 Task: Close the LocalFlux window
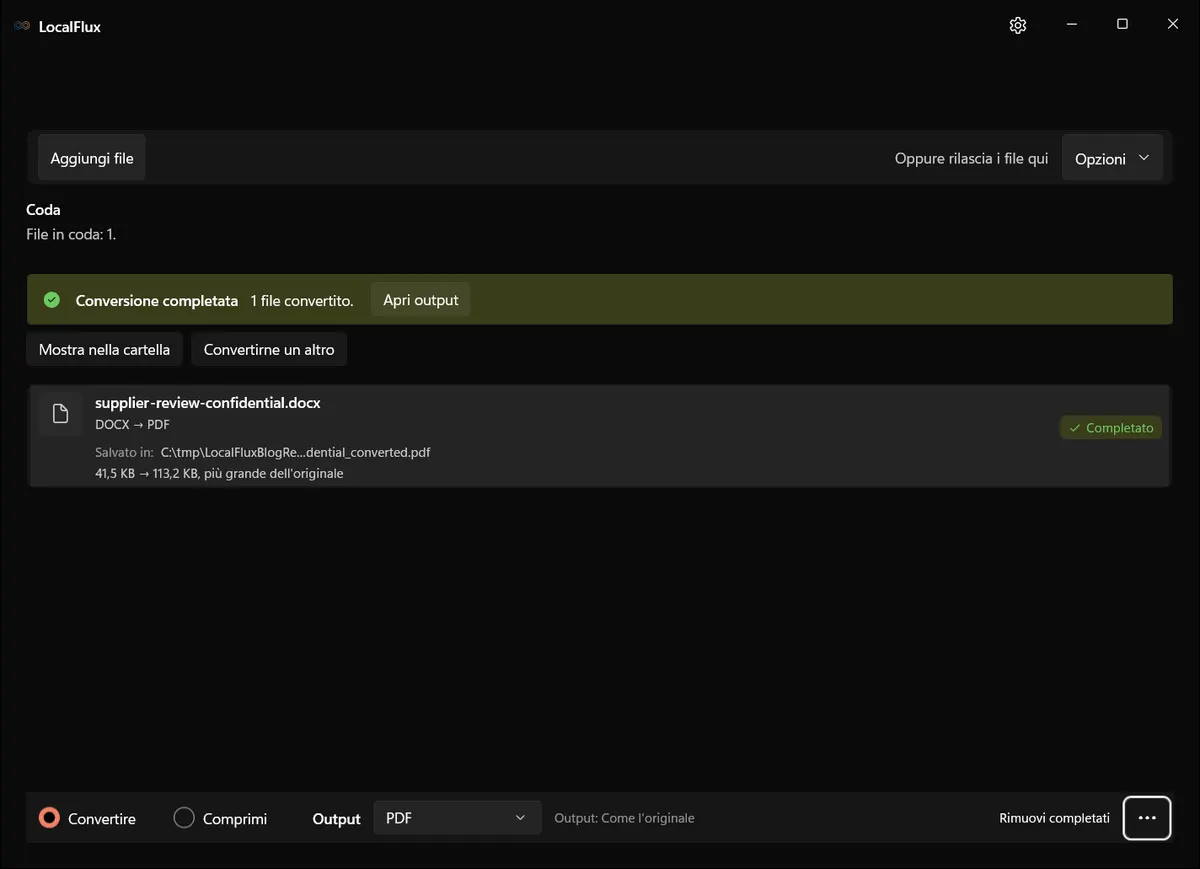point(1173,25)
